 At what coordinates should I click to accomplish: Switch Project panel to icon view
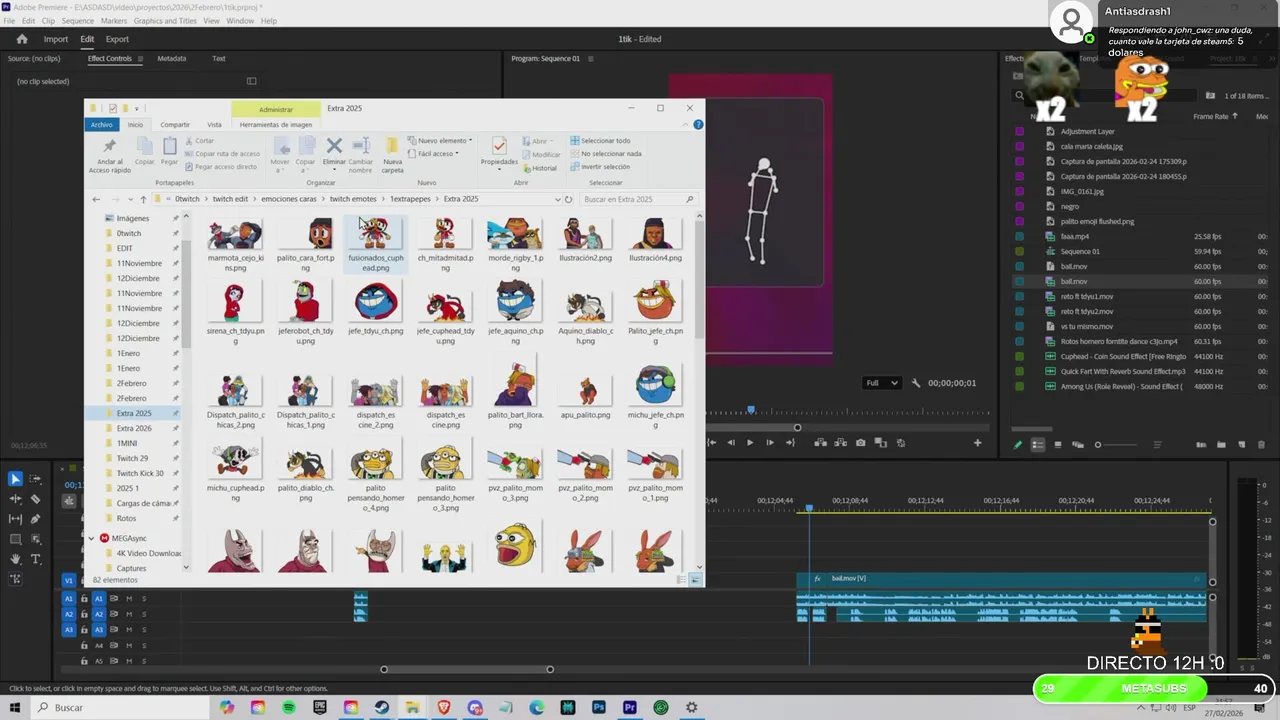[1057, 445]
